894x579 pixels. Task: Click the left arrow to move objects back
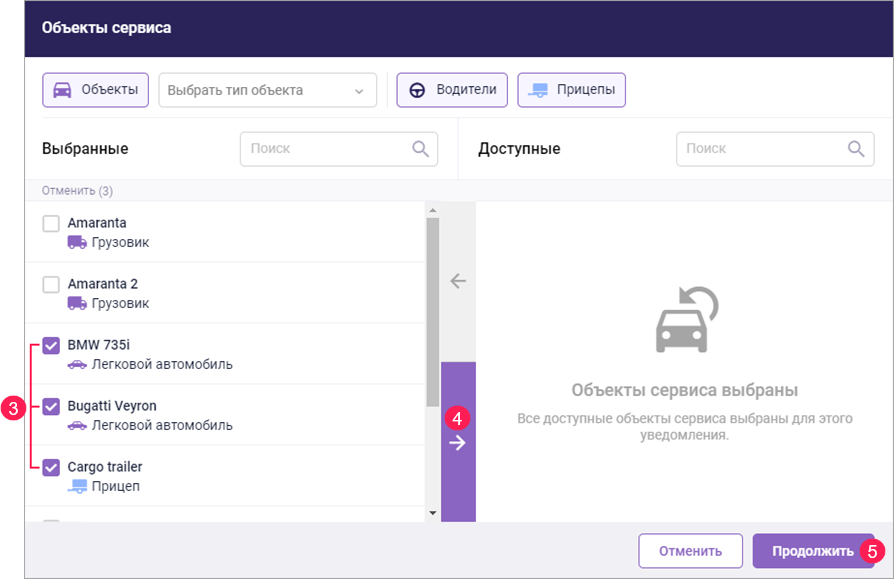(x=458, y=281)
